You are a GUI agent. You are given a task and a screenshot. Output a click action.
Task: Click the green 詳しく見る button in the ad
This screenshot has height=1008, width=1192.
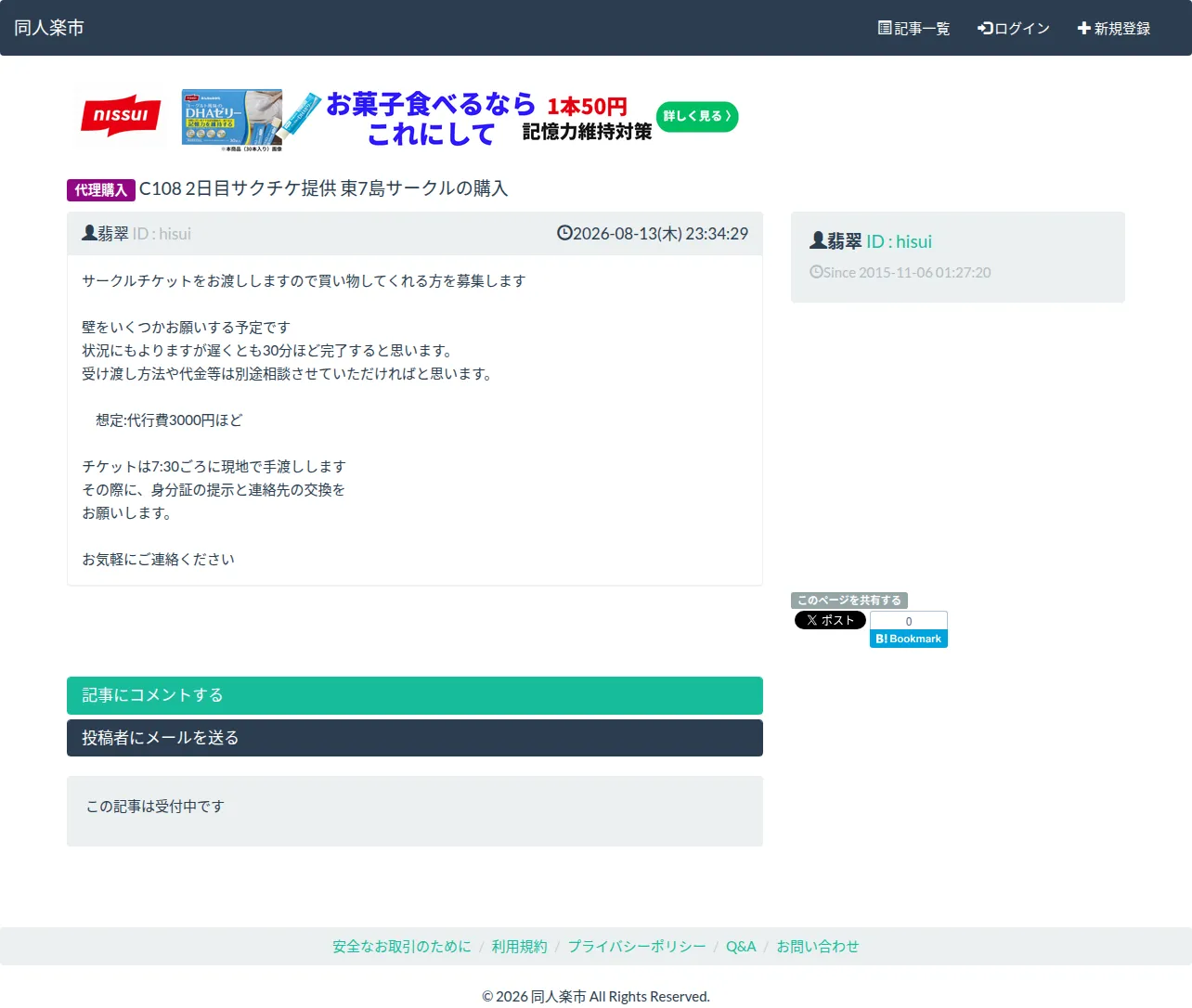[x=697, y=116]
